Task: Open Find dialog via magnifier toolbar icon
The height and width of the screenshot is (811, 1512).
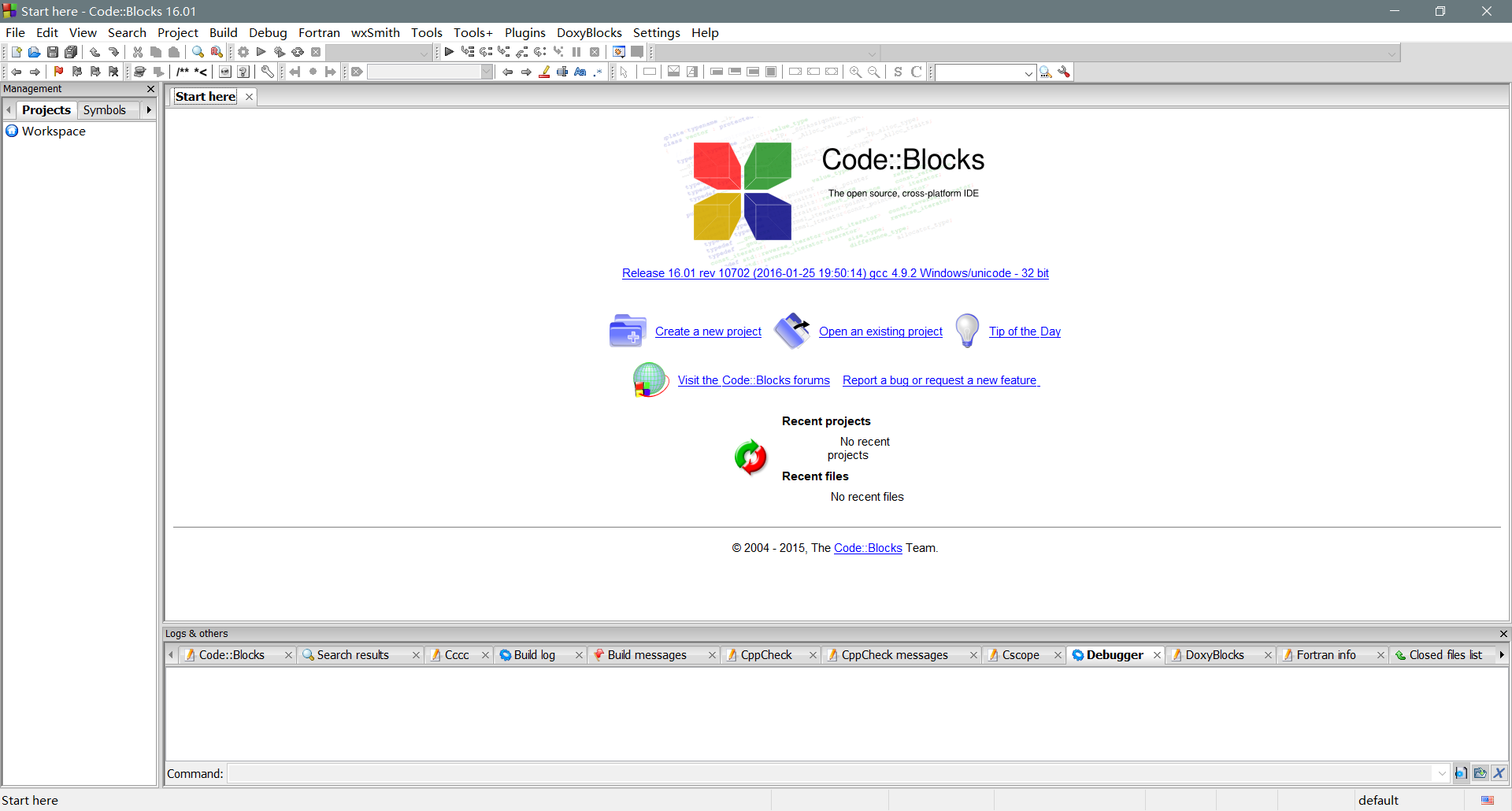Action: pos(198,52)
